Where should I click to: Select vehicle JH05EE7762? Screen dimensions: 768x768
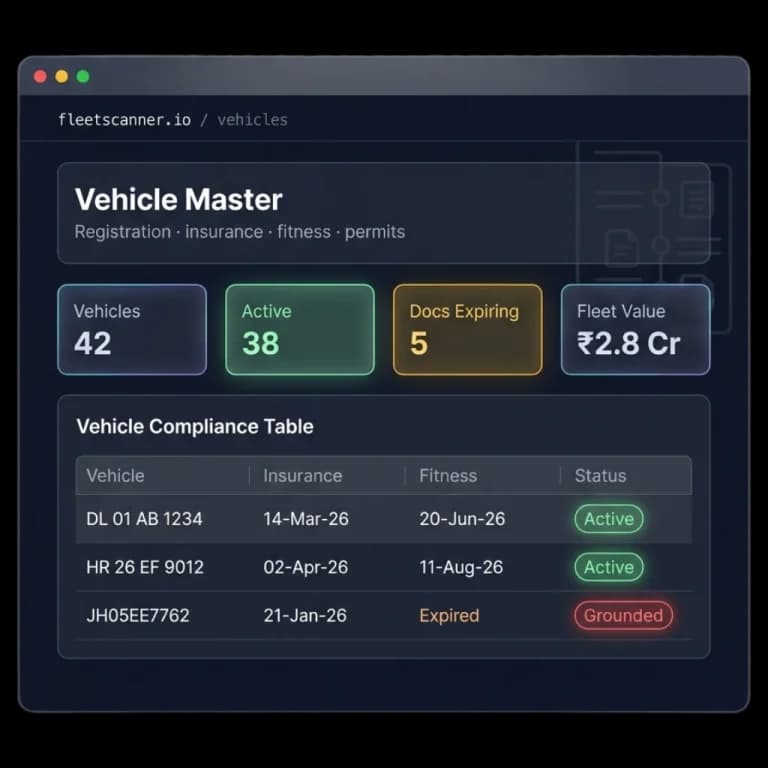coord(138,616)
